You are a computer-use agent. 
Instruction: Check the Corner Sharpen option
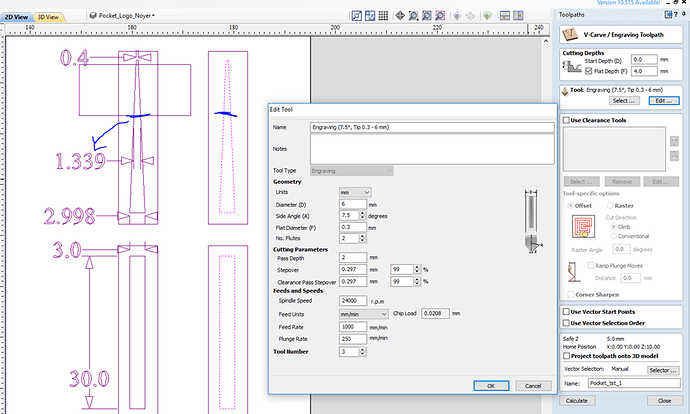(571, 295)
